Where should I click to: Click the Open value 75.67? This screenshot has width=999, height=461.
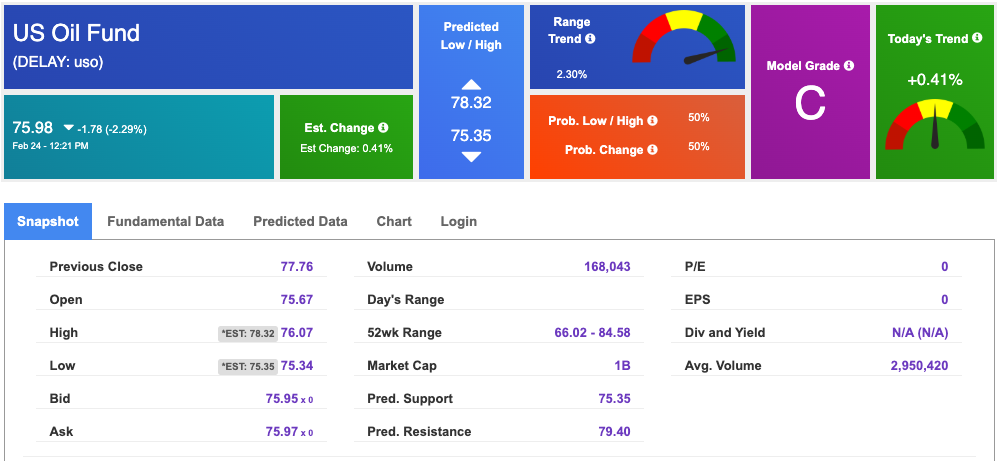(297, 300)
